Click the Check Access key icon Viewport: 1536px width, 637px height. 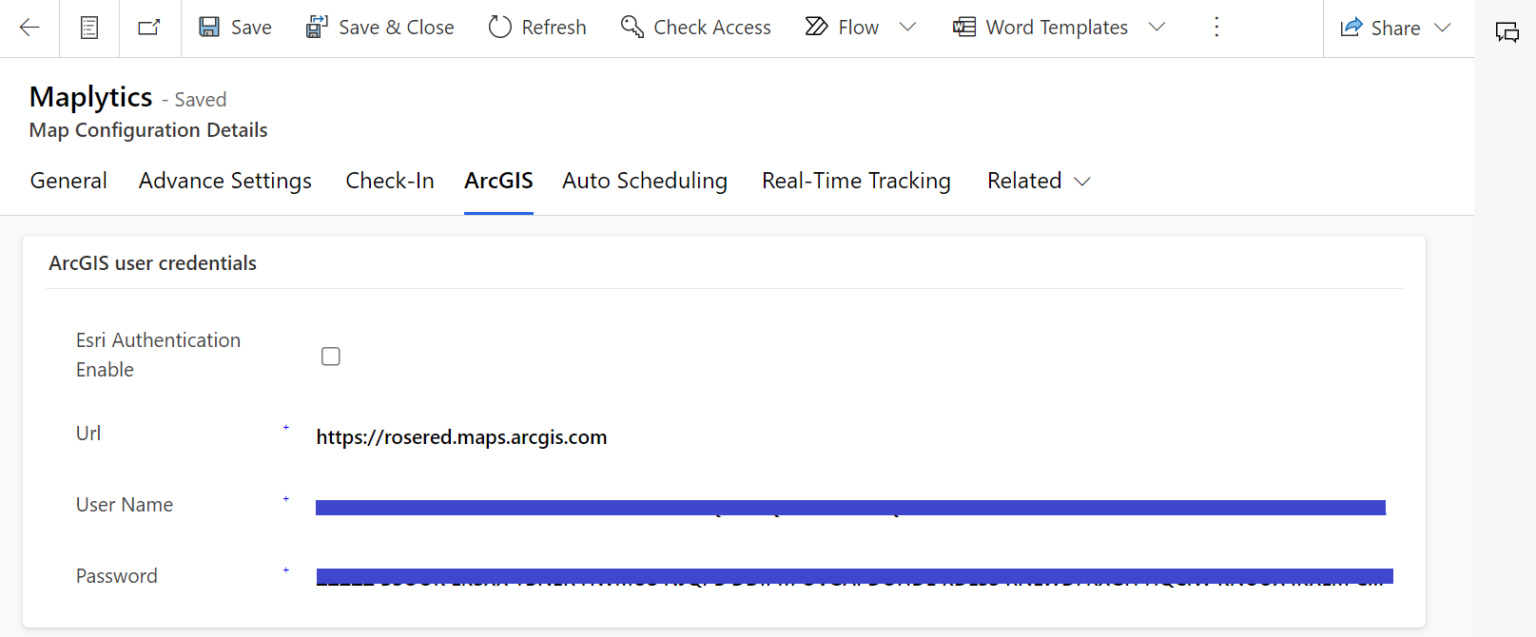click(632, 27)
